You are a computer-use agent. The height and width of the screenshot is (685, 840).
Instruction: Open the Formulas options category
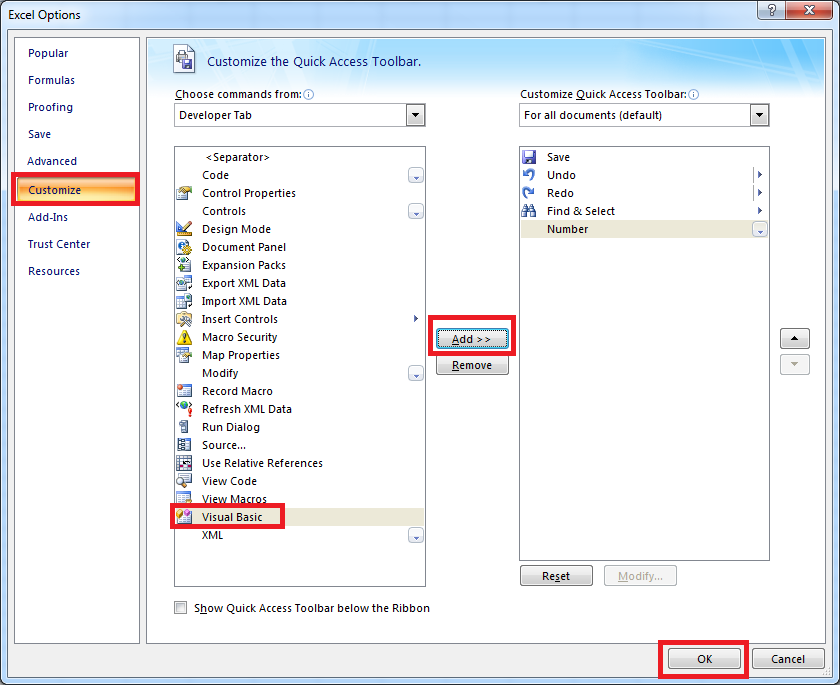[x=51, y=80]
